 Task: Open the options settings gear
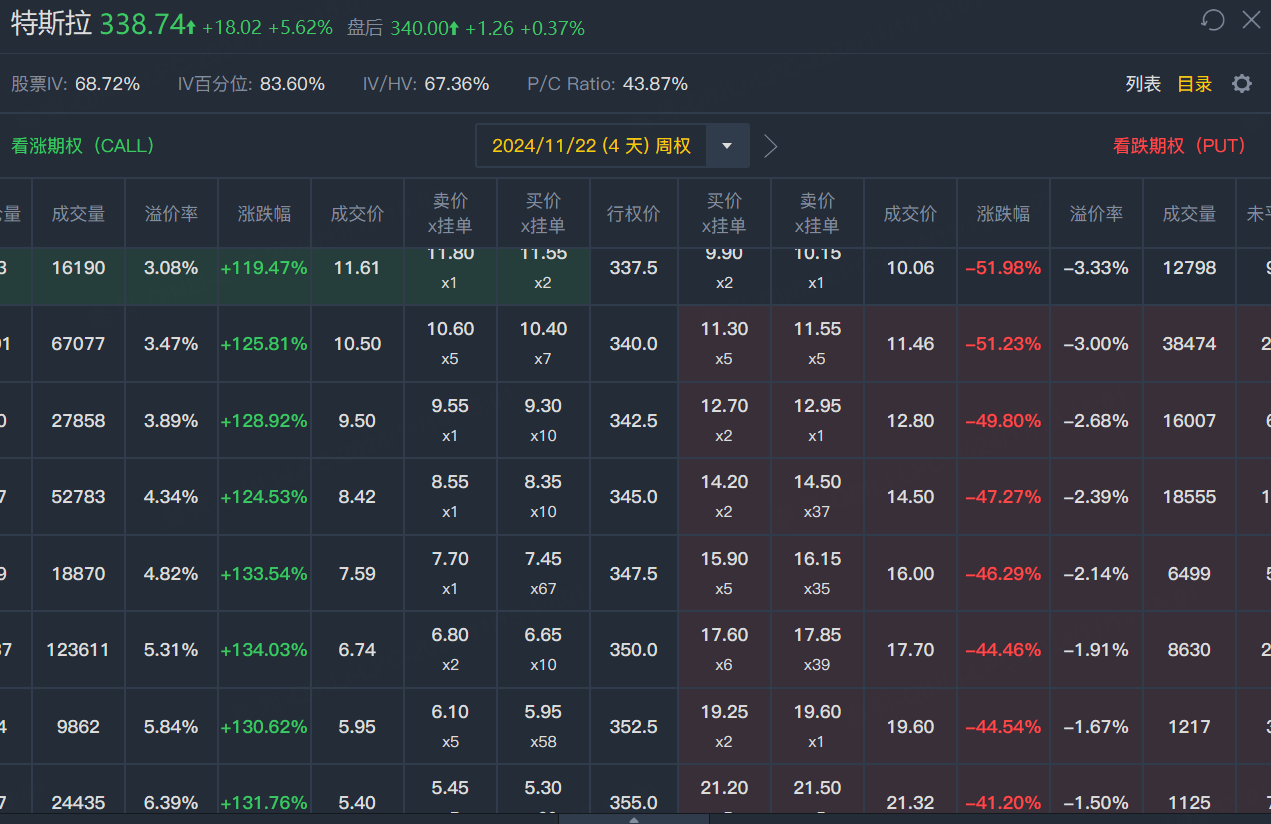[1242, 84]
